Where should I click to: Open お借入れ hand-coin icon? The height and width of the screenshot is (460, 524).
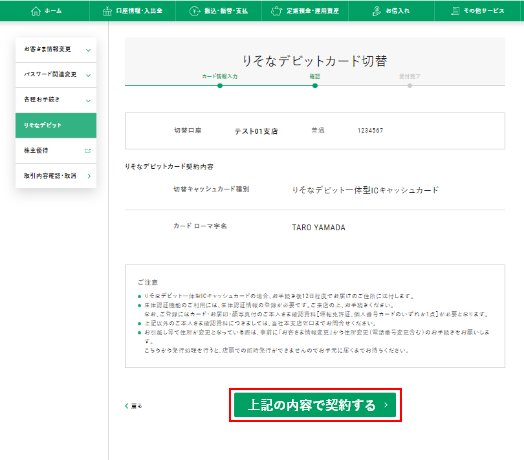(x=377, y=11)
